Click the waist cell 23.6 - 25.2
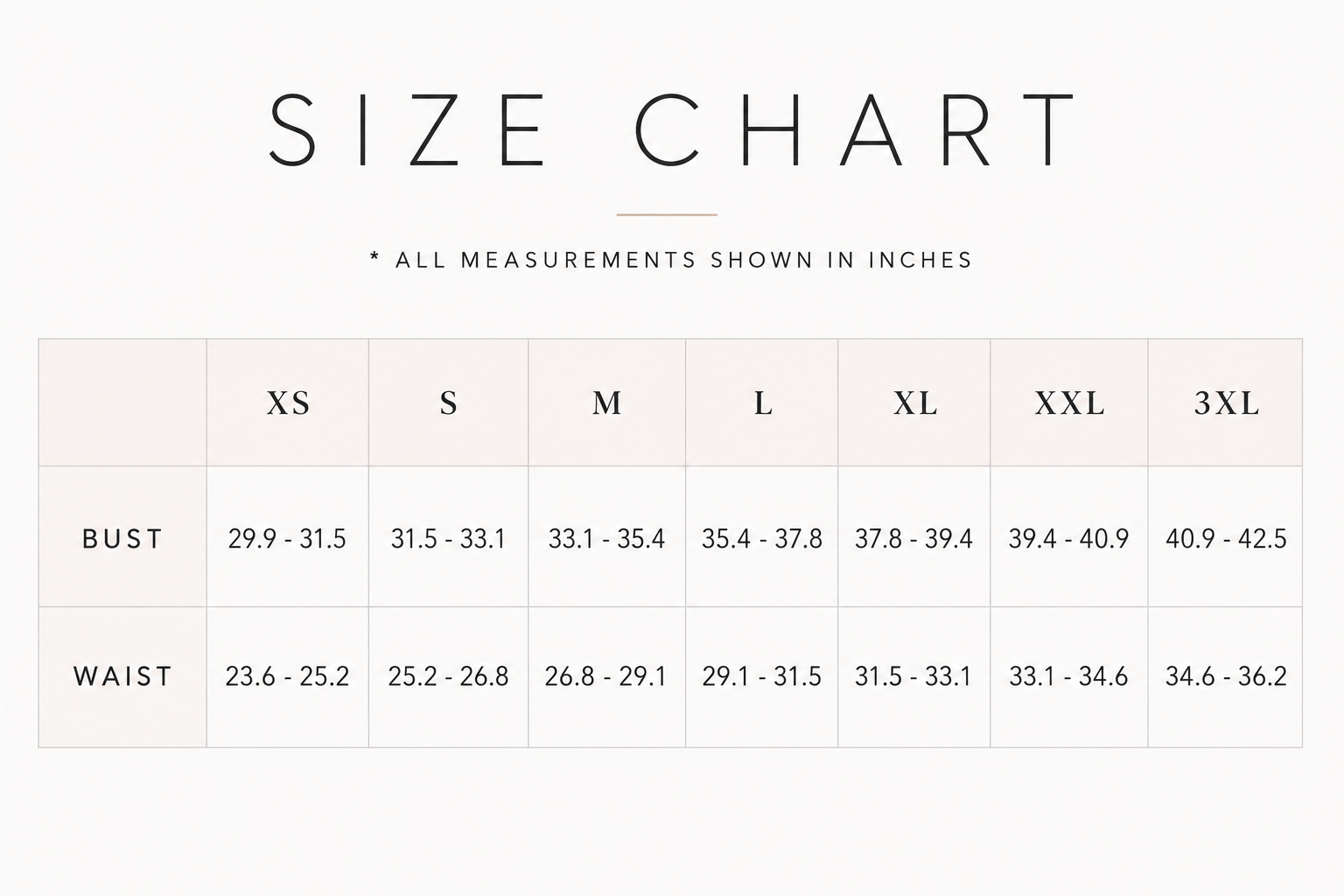 (x=288, y=676)
